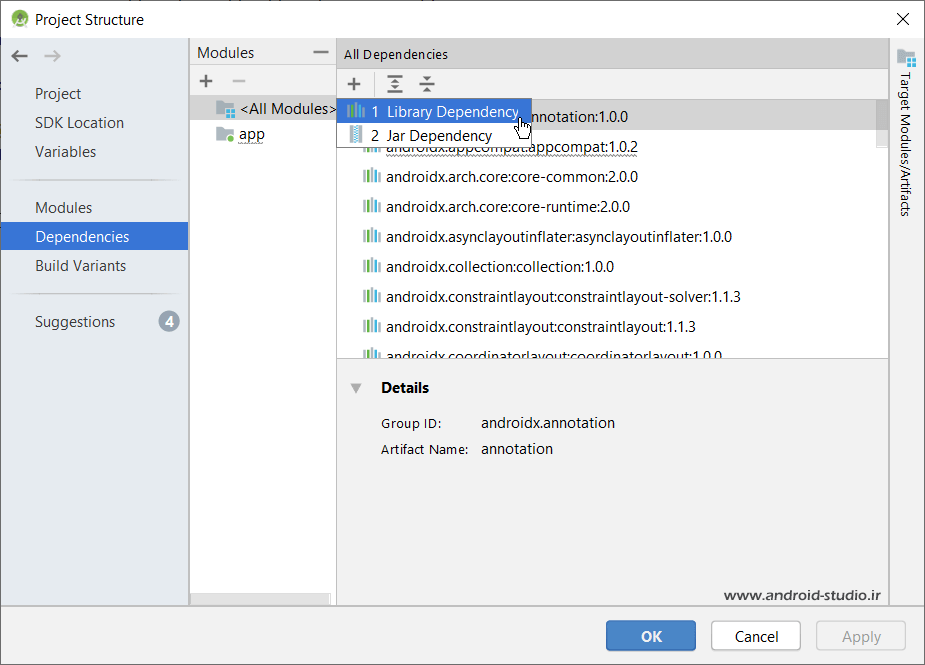Click icon beside asynclayoutinflater:1.0.0 dependency

point(371,236)
